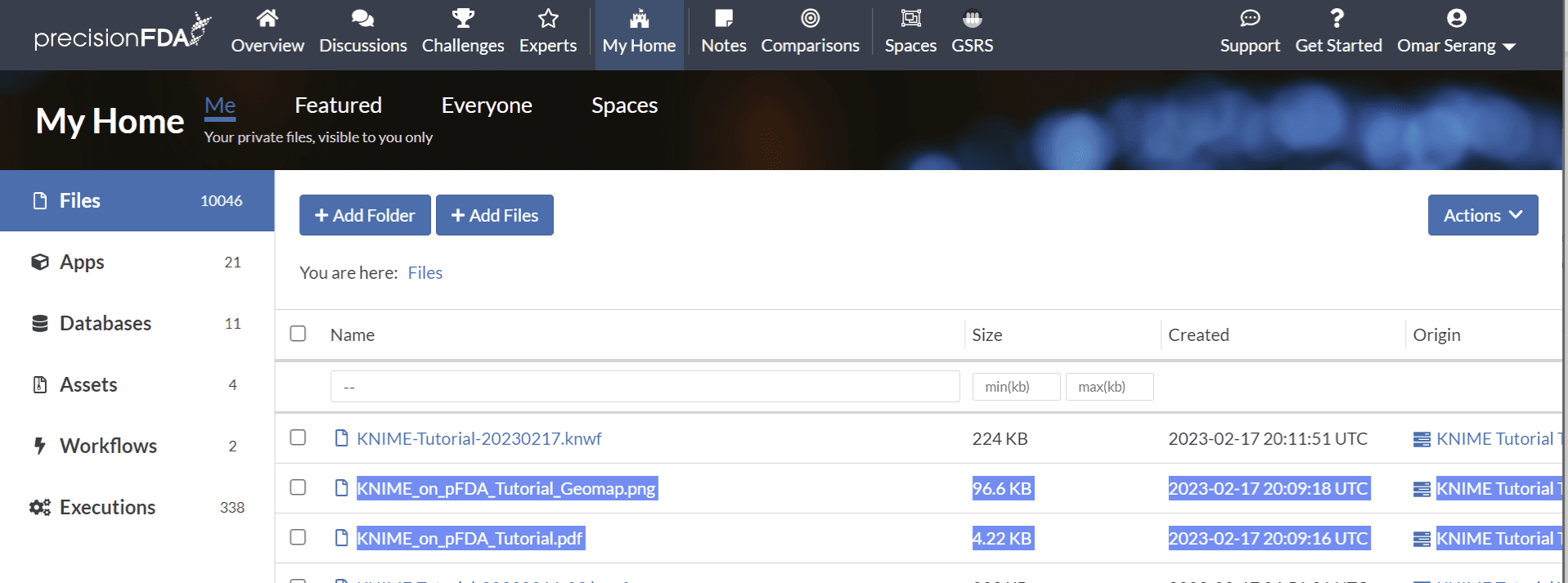The image size is (1568, 583).
Task: Focus the min(kb) size filter field
Action: 1016,387
